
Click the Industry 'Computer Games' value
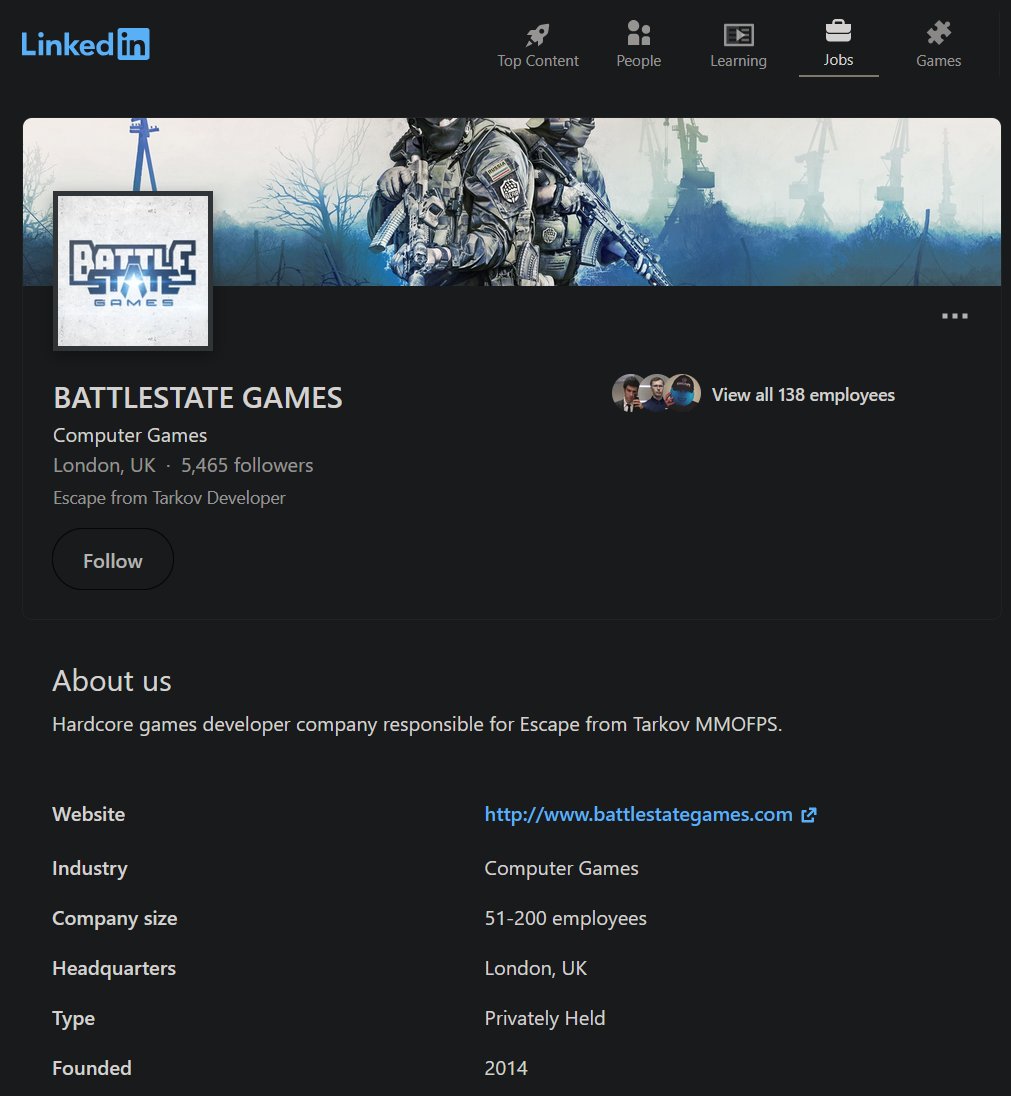[561, 868]
